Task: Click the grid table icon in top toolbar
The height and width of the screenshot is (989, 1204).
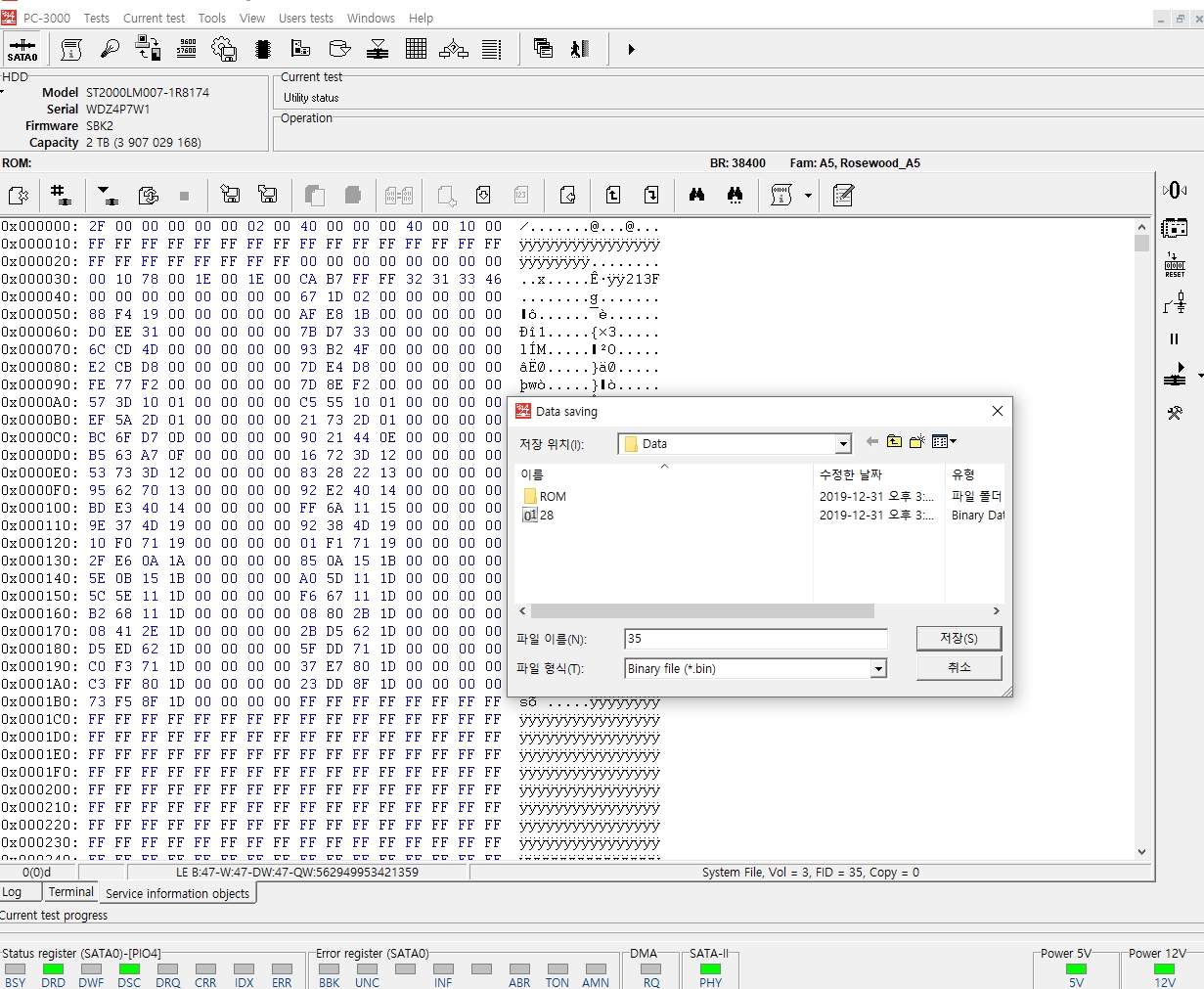Action: [x=416, y=49]
